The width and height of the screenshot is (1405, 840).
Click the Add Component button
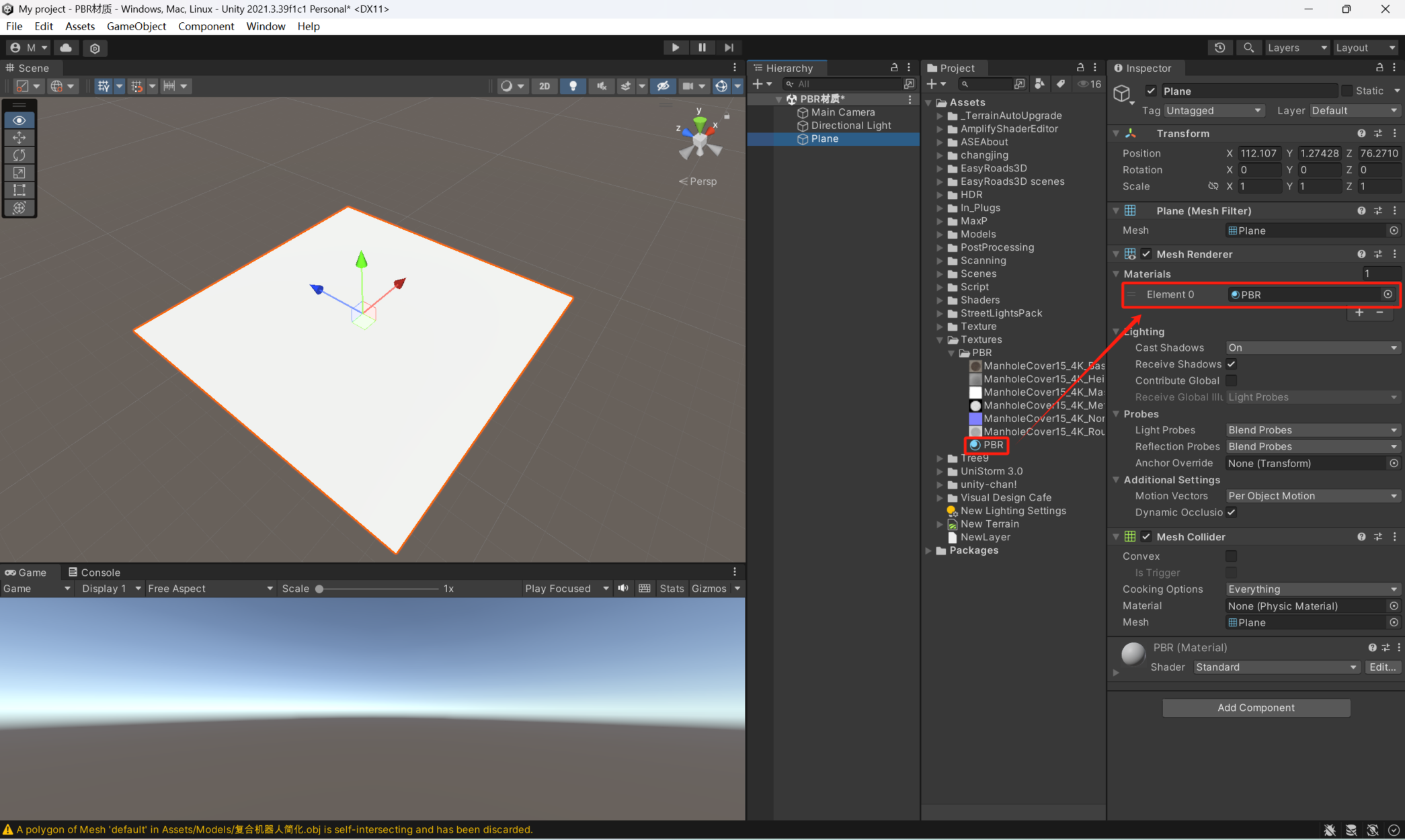click(1256, 708)
